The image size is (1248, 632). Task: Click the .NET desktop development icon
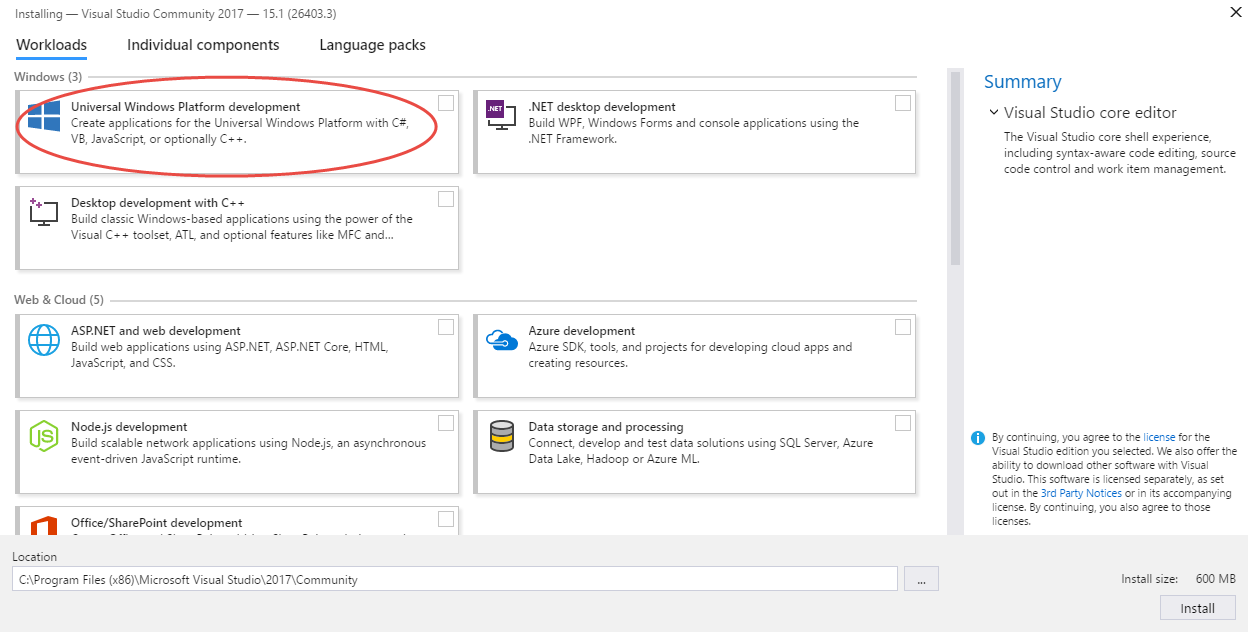(x=500, y=115)
